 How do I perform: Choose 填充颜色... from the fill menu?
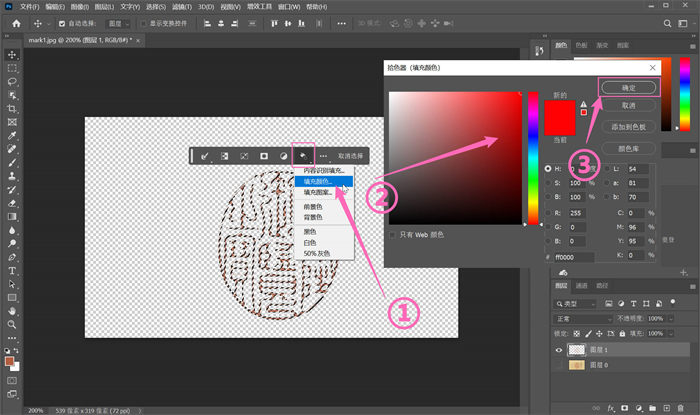pos(318,181)
